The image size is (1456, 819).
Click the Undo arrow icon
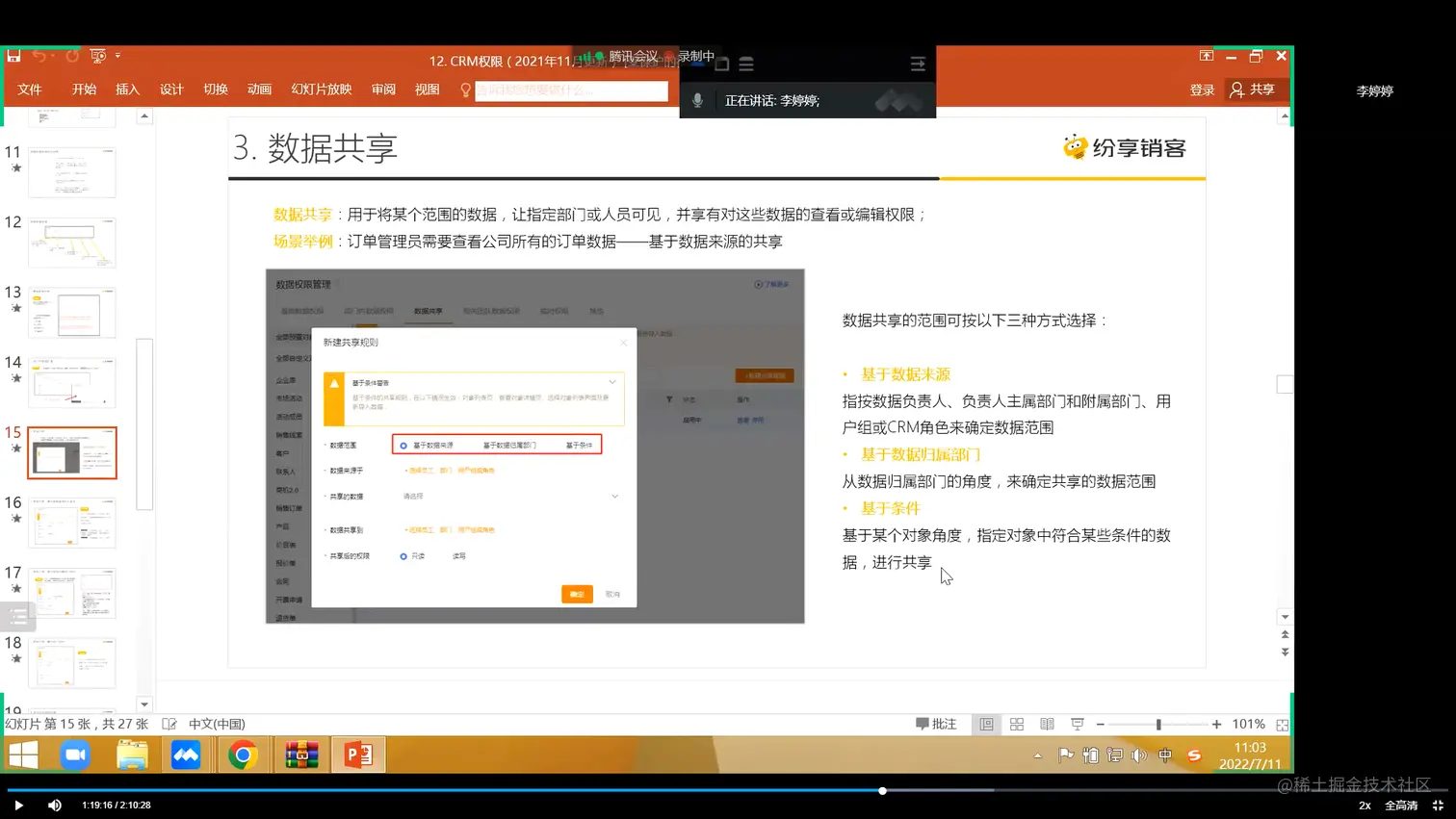(39, 56)
